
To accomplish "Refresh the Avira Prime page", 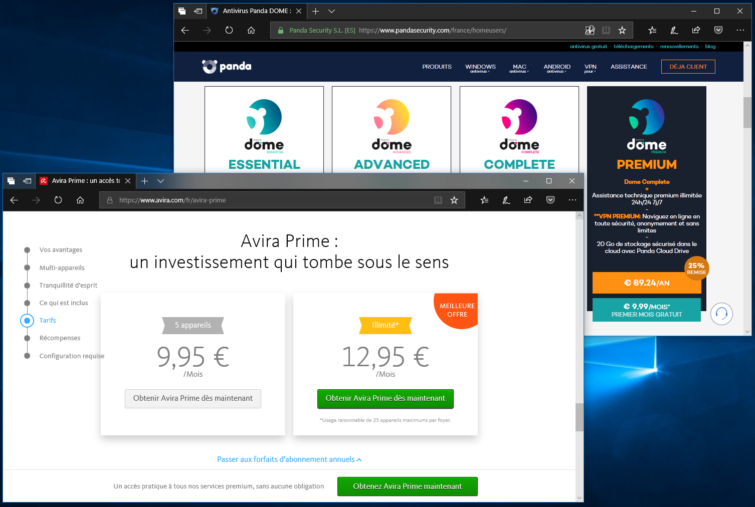I will pyautogui.click(x=58, y=200).
